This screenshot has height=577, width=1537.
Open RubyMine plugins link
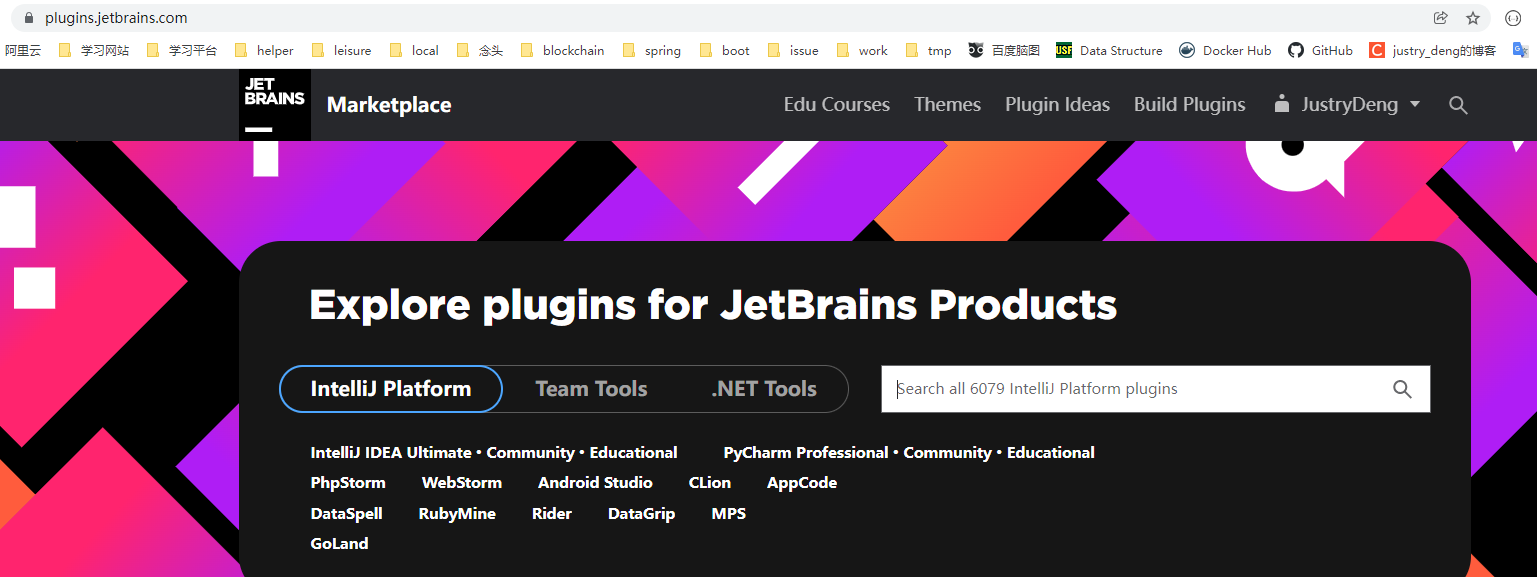tap(457, 514)
